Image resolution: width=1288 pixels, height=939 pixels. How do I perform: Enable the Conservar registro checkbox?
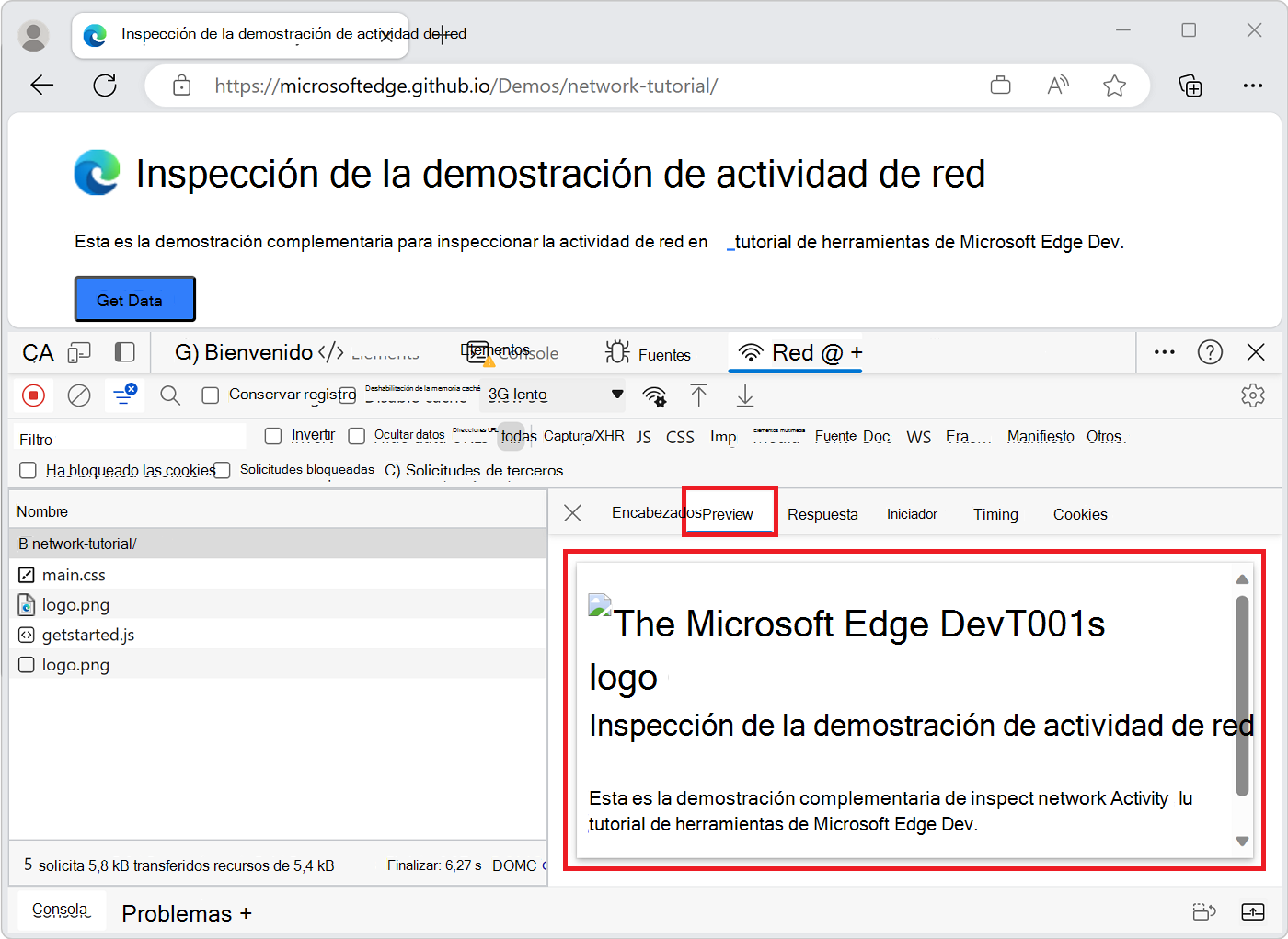coord(211,395)
